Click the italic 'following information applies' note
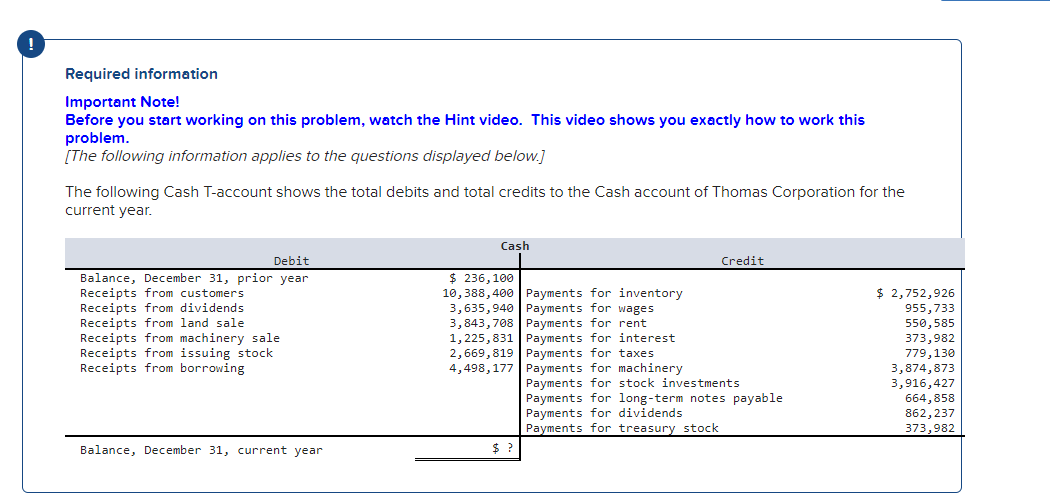The height and width of the screenshot is (502, 1050). (x=305, y=156)
